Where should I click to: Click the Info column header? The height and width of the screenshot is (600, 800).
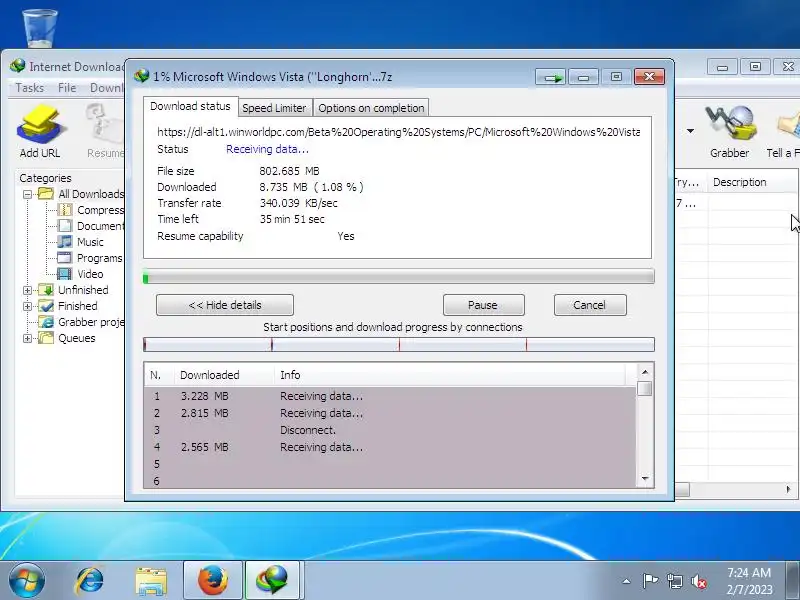tap(450, 375)
